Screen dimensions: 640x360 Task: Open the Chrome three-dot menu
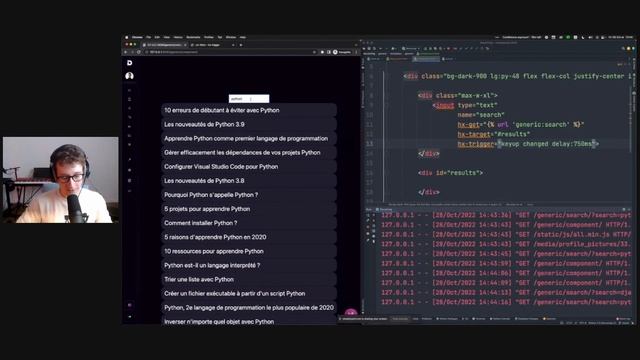[x=356, y=52]
